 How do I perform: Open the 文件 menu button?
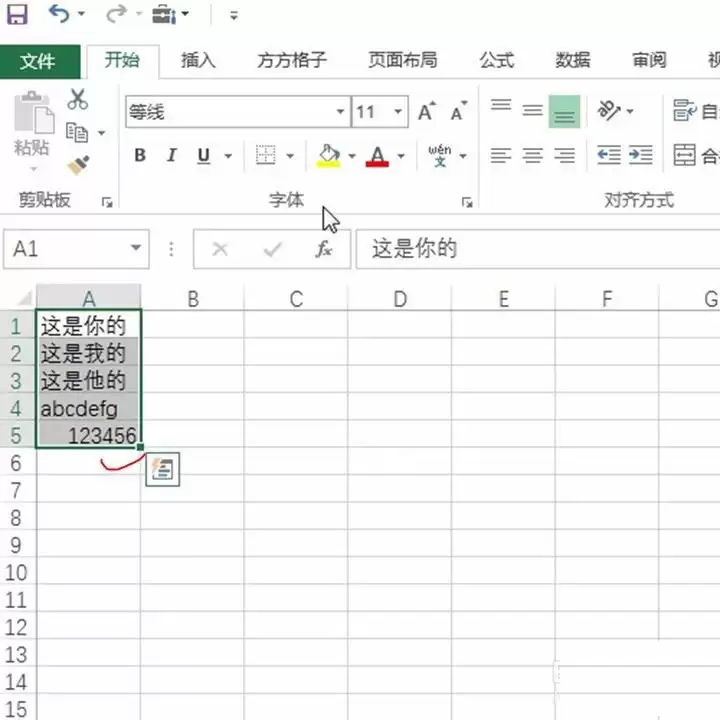pyautogui.click(x=38, y=61)
